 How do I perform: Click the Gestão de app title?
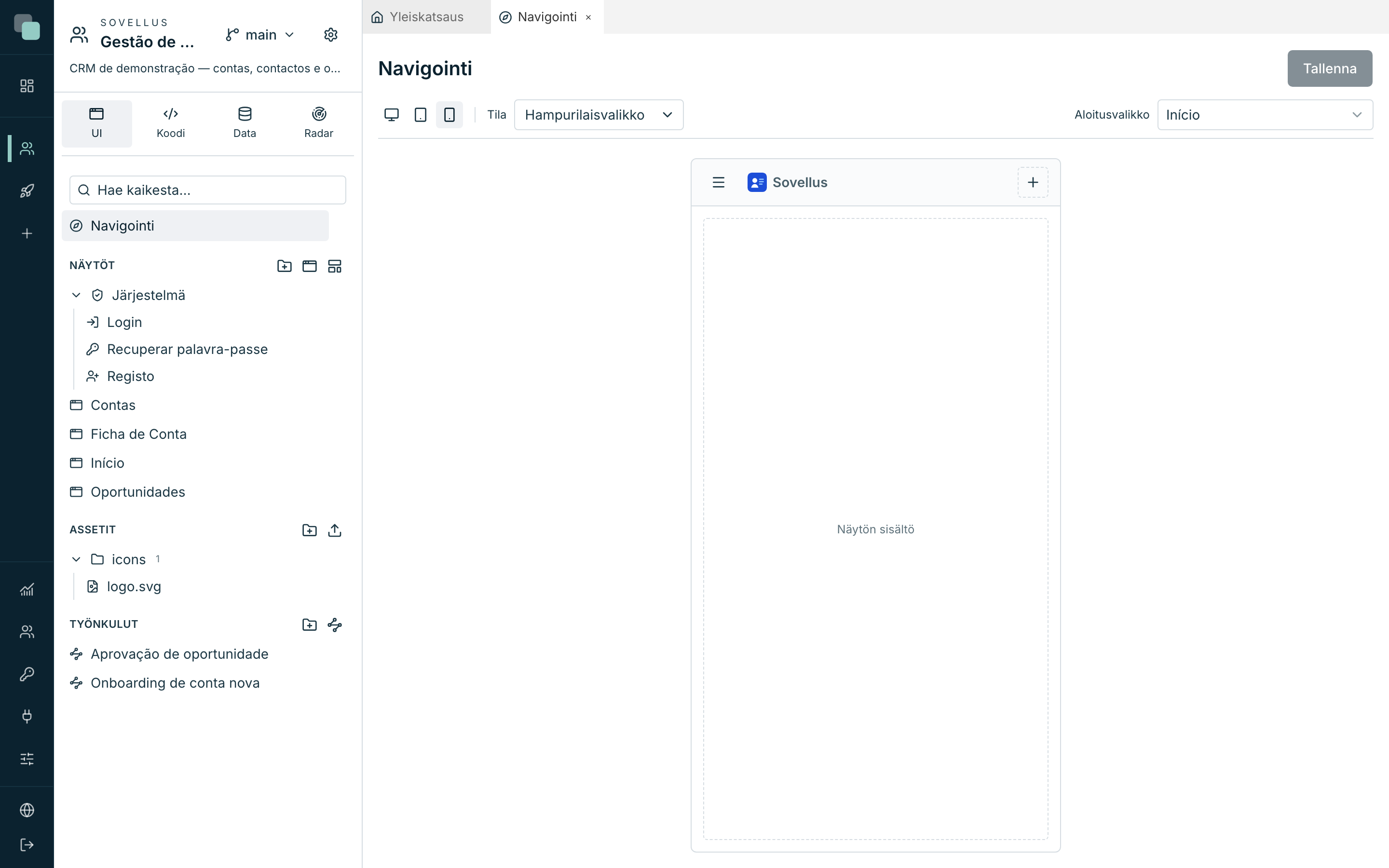pyautogui.click(x=147, y=42)
